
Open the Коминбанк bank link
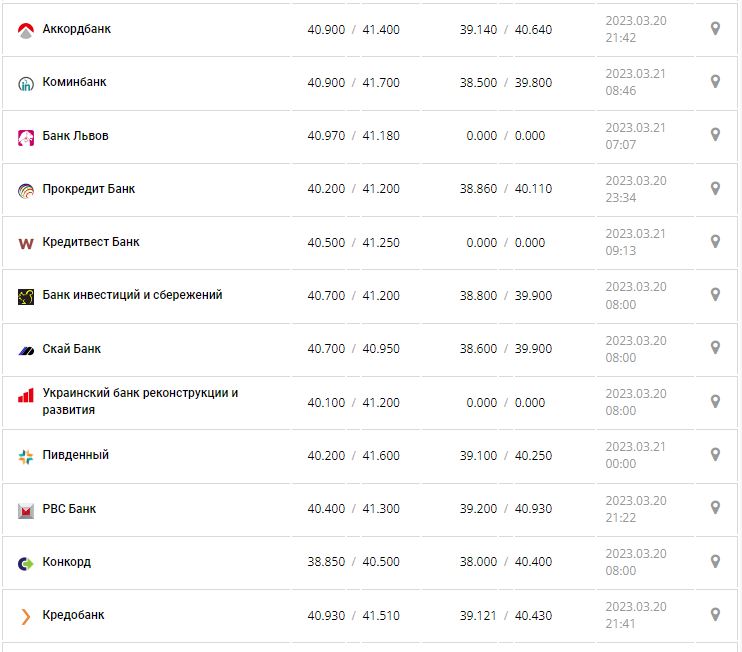(x=74, y=82)
